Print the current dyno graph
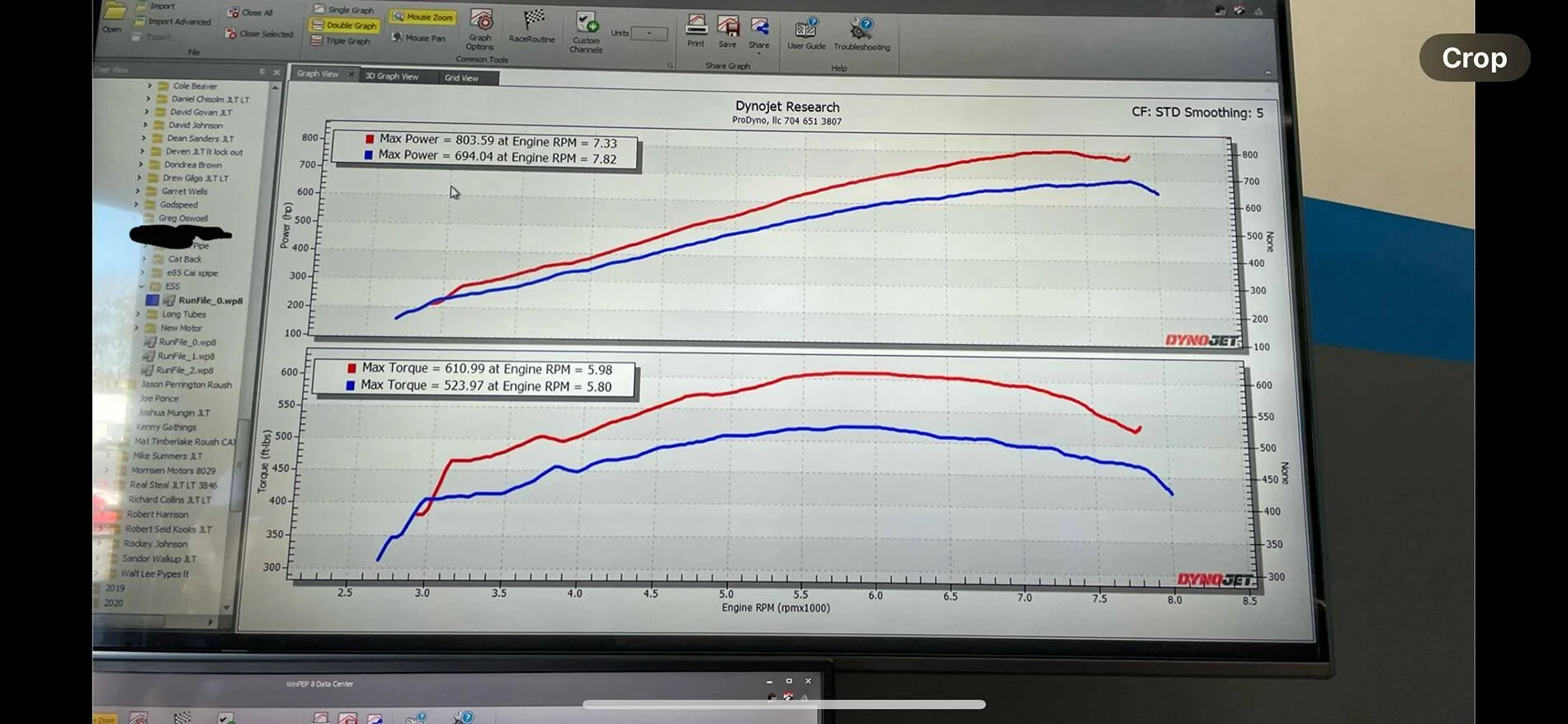Viewport: 1568px width, 724px height. 697,31
